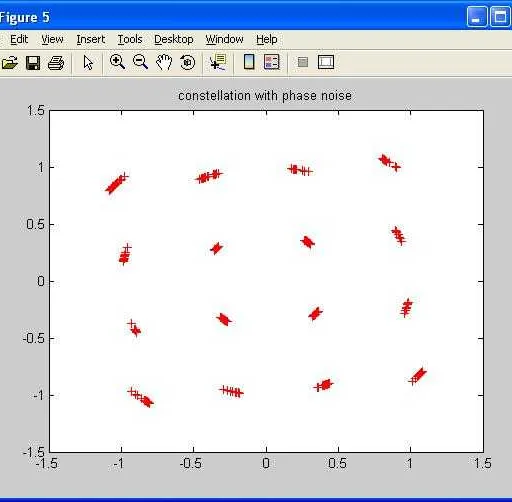Open the Help menu
Image resolution: width=512 pixels, height=502 pixels.
click(x=267, y=39)
